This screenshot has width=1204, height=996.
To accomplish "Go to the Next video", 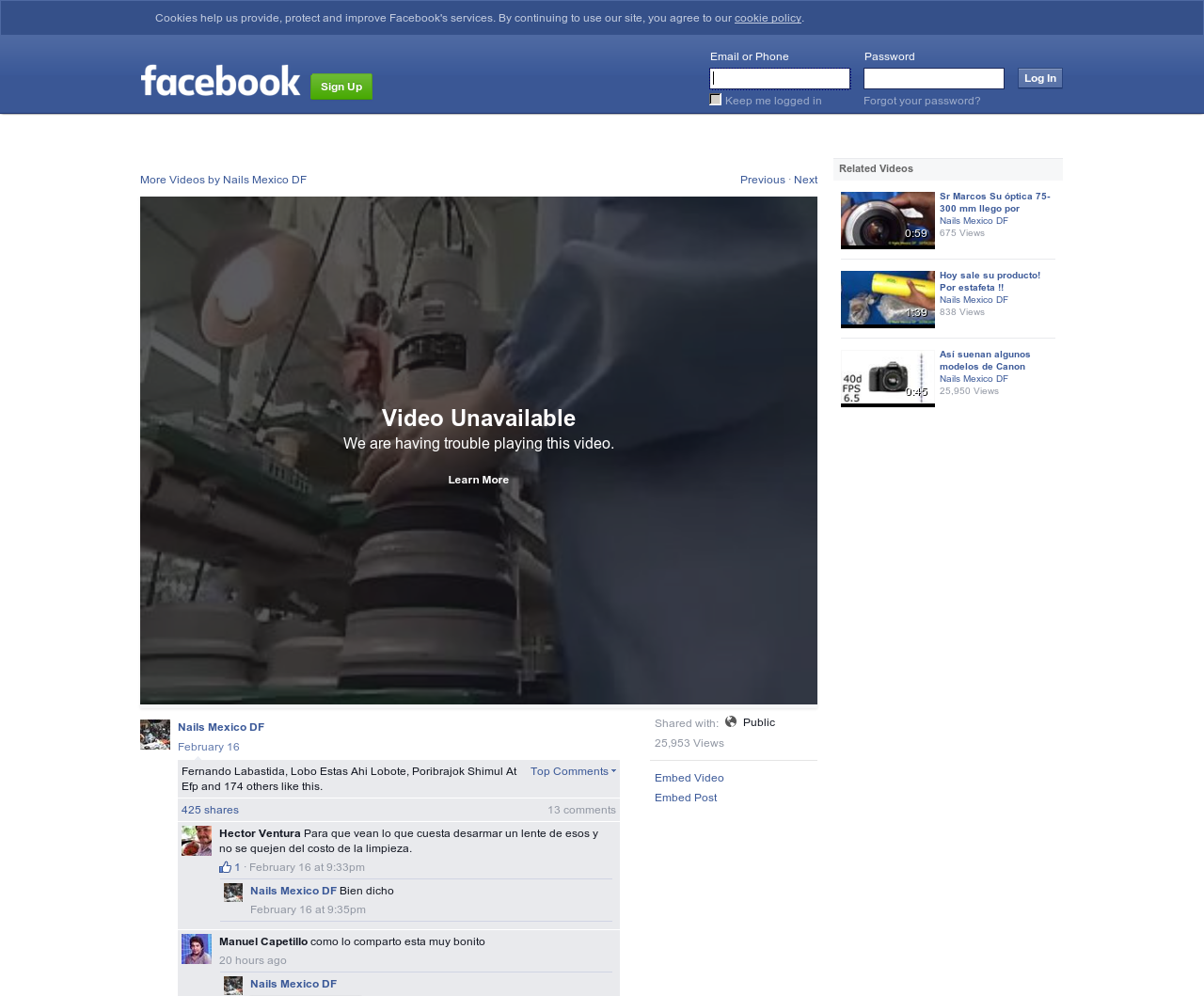I will (x=806, y=180).
